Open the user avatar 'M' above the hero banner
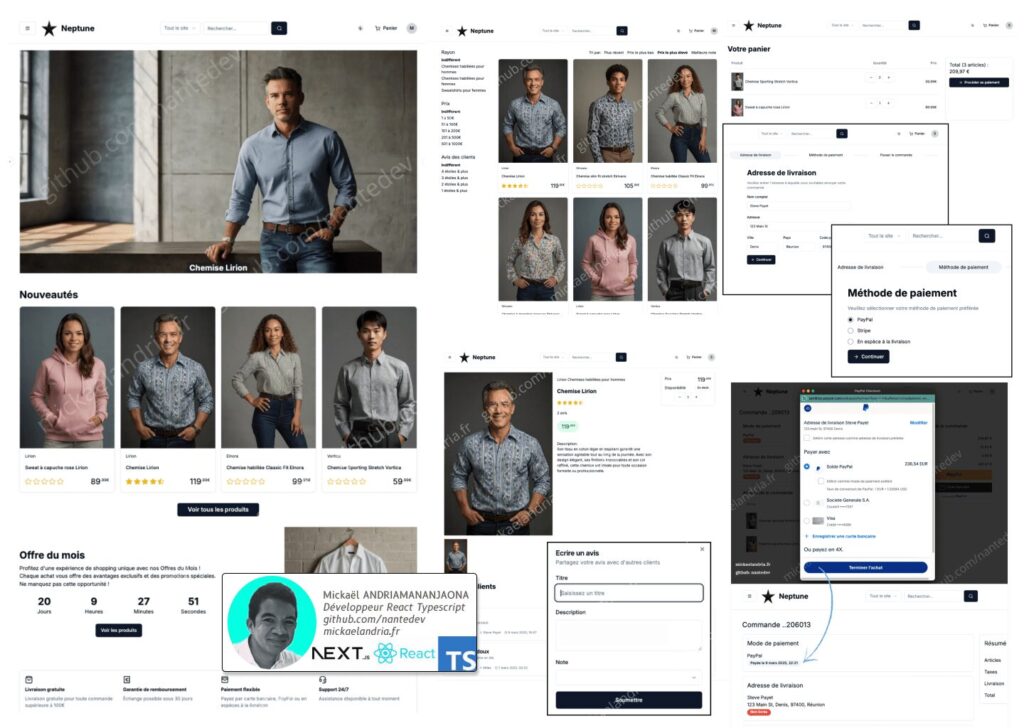This screenshot has width=1024, height=728. 412,29
